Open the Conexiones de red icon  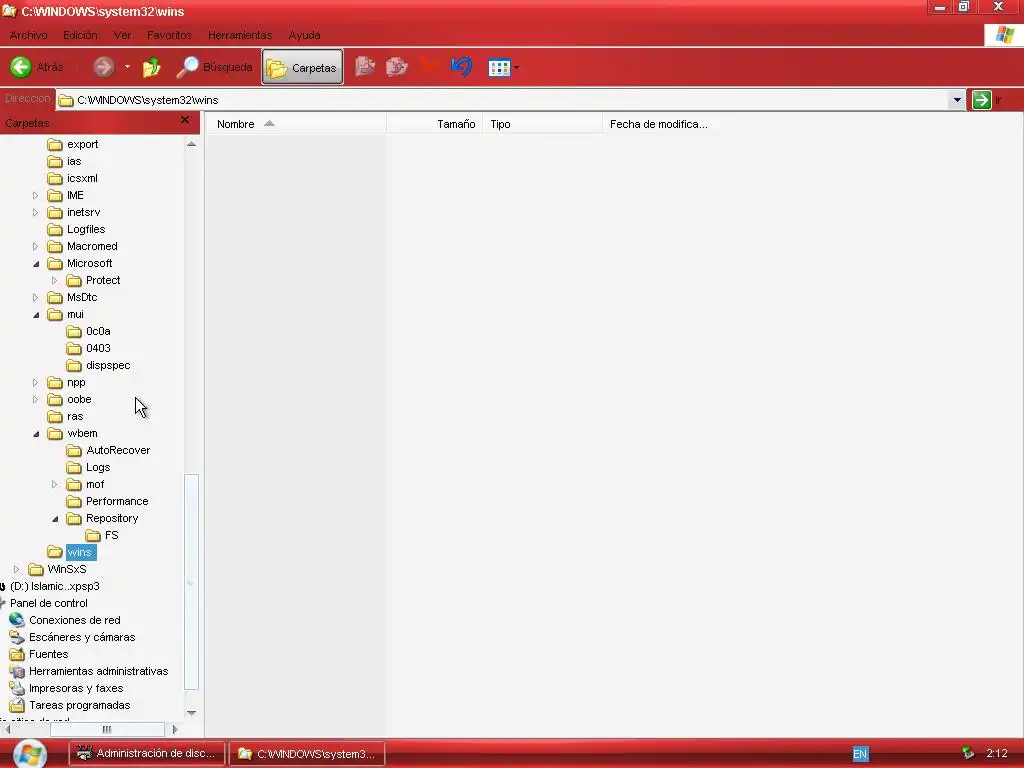pyautogui.click(x=17, y=620)
